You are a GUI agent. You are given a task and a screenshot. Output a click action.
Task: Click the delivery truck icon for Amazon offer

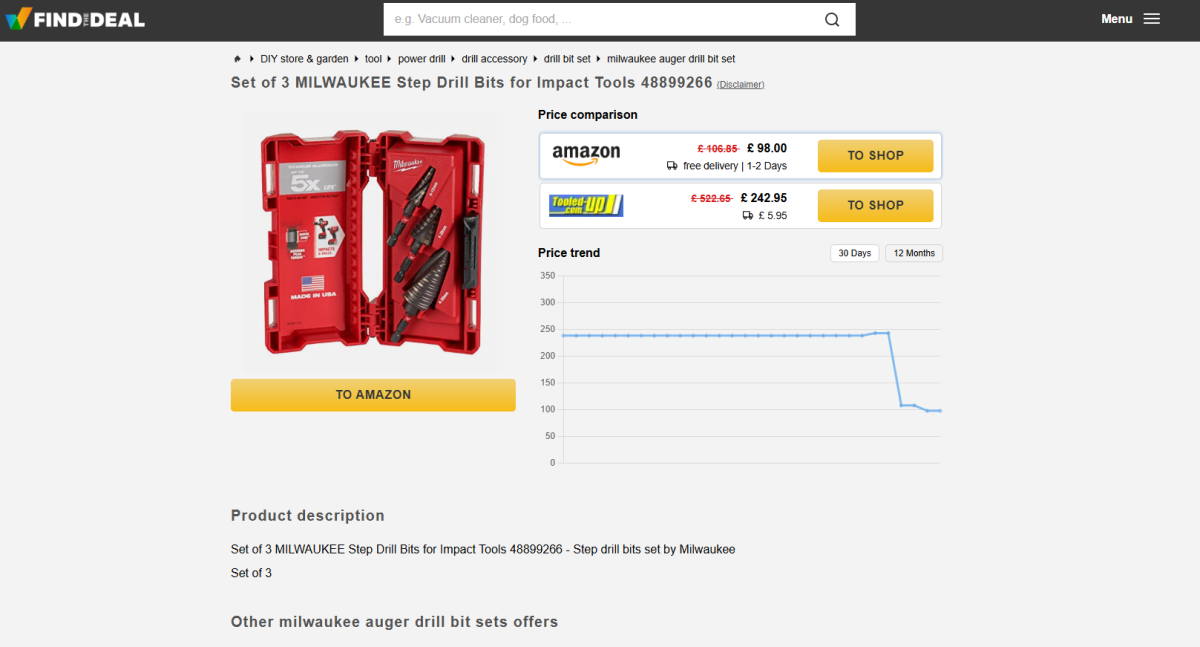pyautogui.click(x=672, y=166)
